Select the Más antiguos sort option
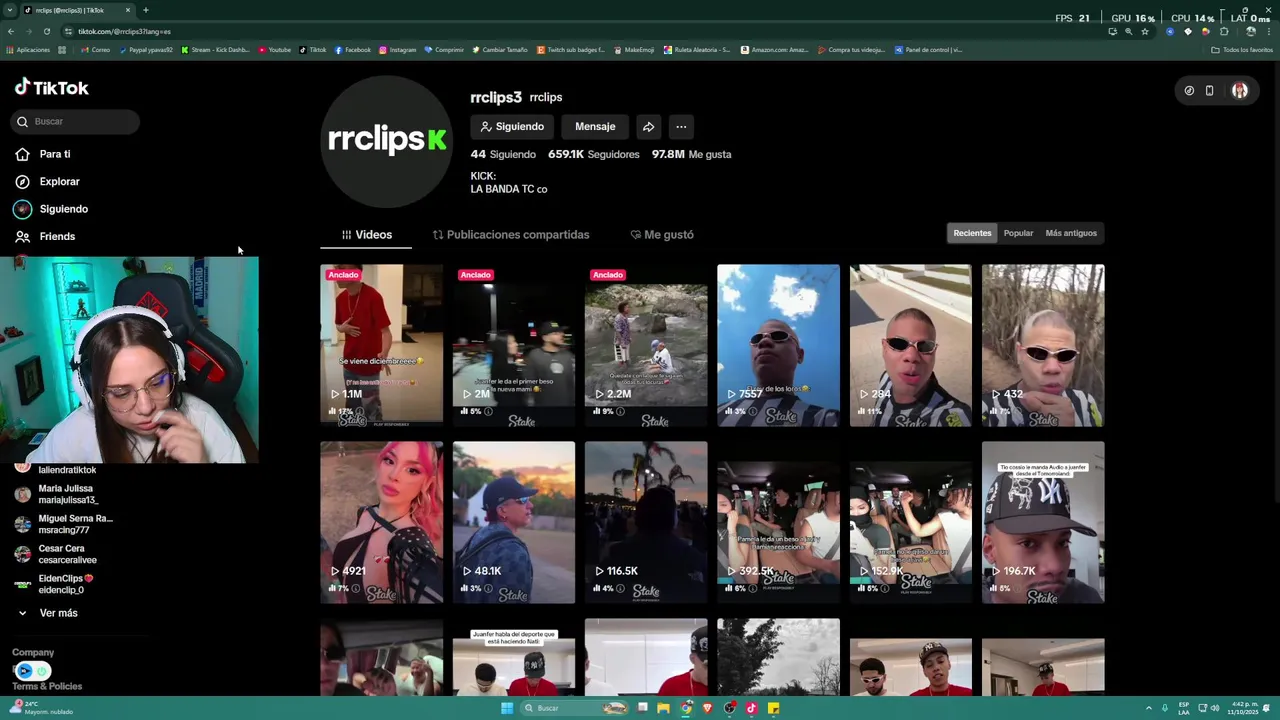The width and height of the screenshot is (1280, 720). (x=1071, y=233)
